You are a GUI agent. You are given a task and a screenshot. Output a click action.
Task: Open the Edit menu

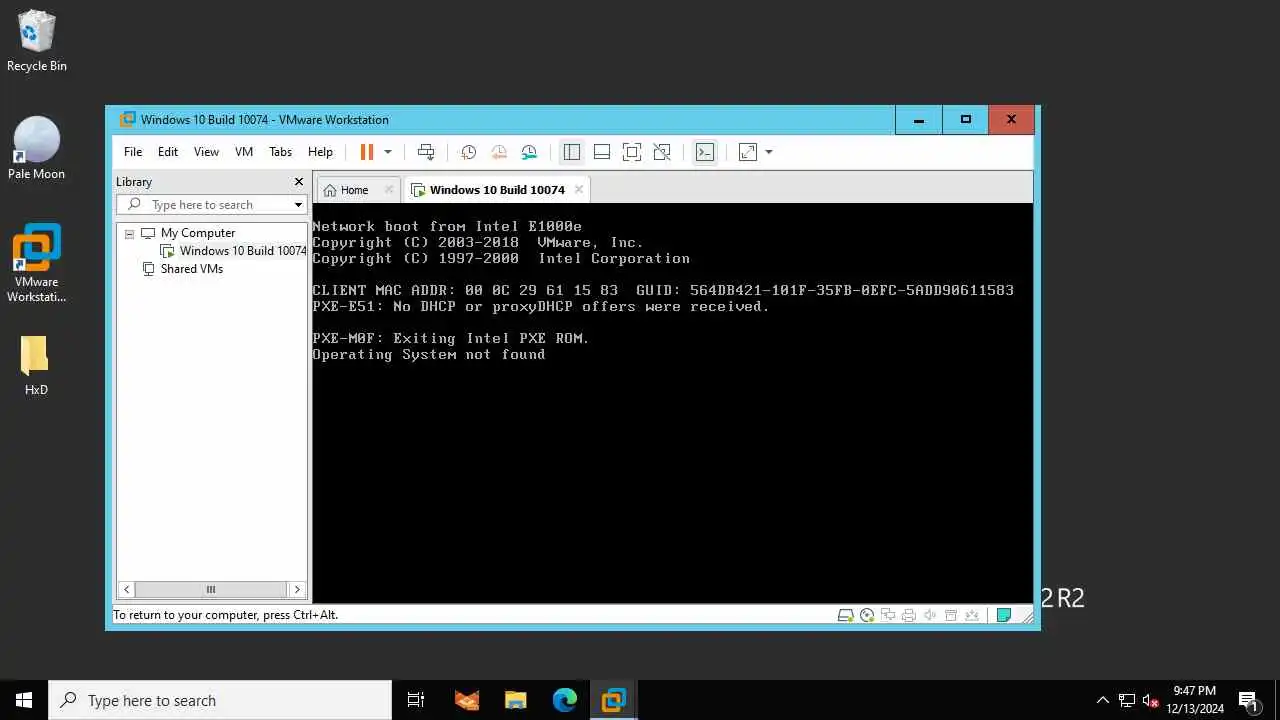(x=168, y=152)
